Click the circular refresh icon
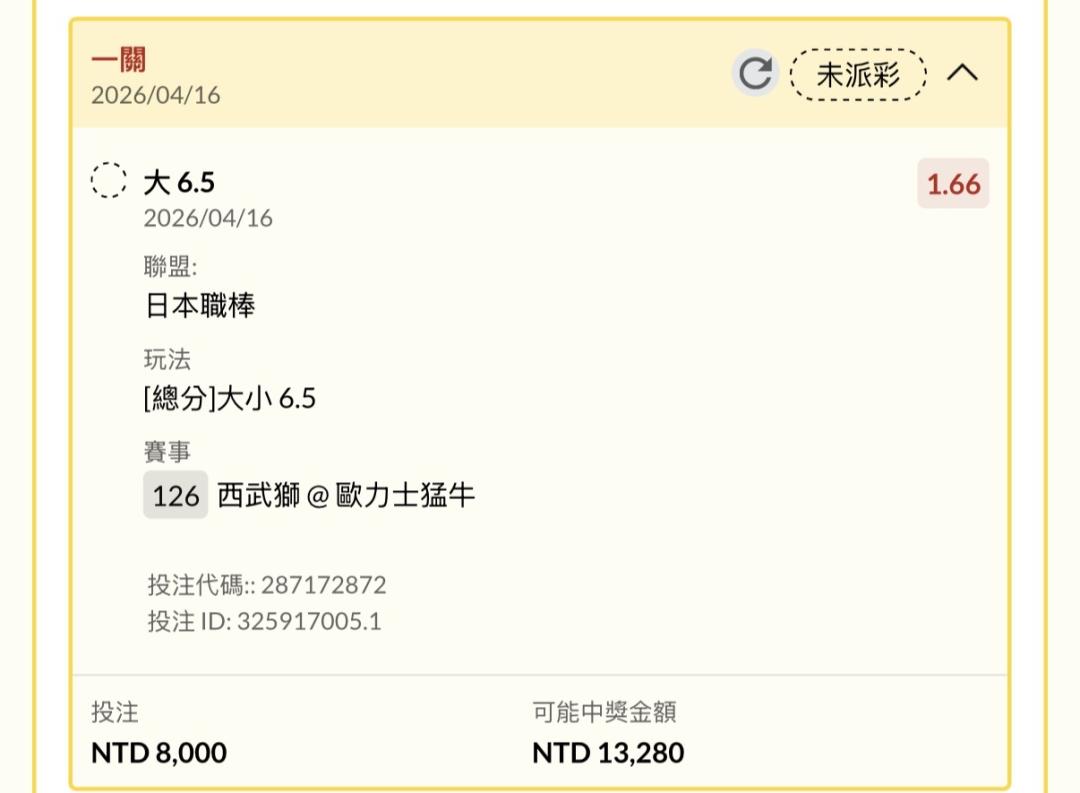This screenshot has width=1080, height=793. click(755, 74)
